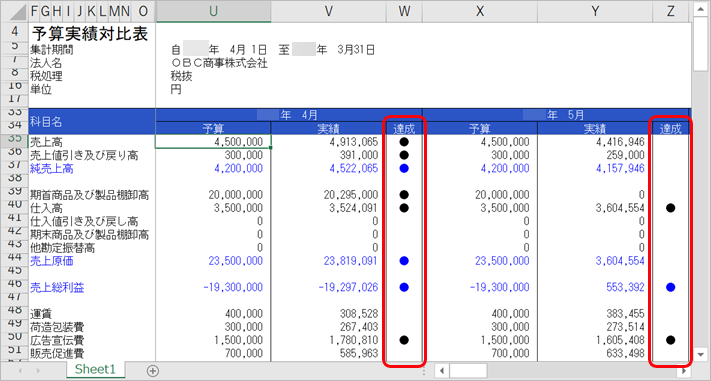Click the May 達成 dot for 仕入高
The height and width of the screenshot is (381, 711).
coord(671,208)
